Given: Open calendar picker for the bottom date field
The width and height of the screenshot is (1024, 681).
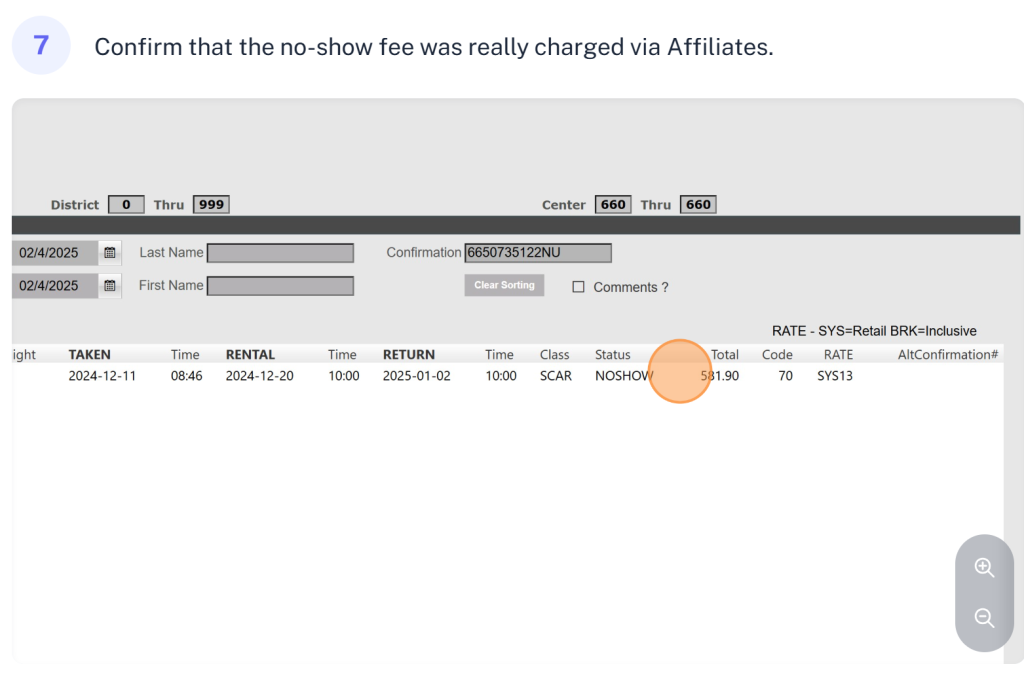Looking at the screenshot, I should click(110, 286).
